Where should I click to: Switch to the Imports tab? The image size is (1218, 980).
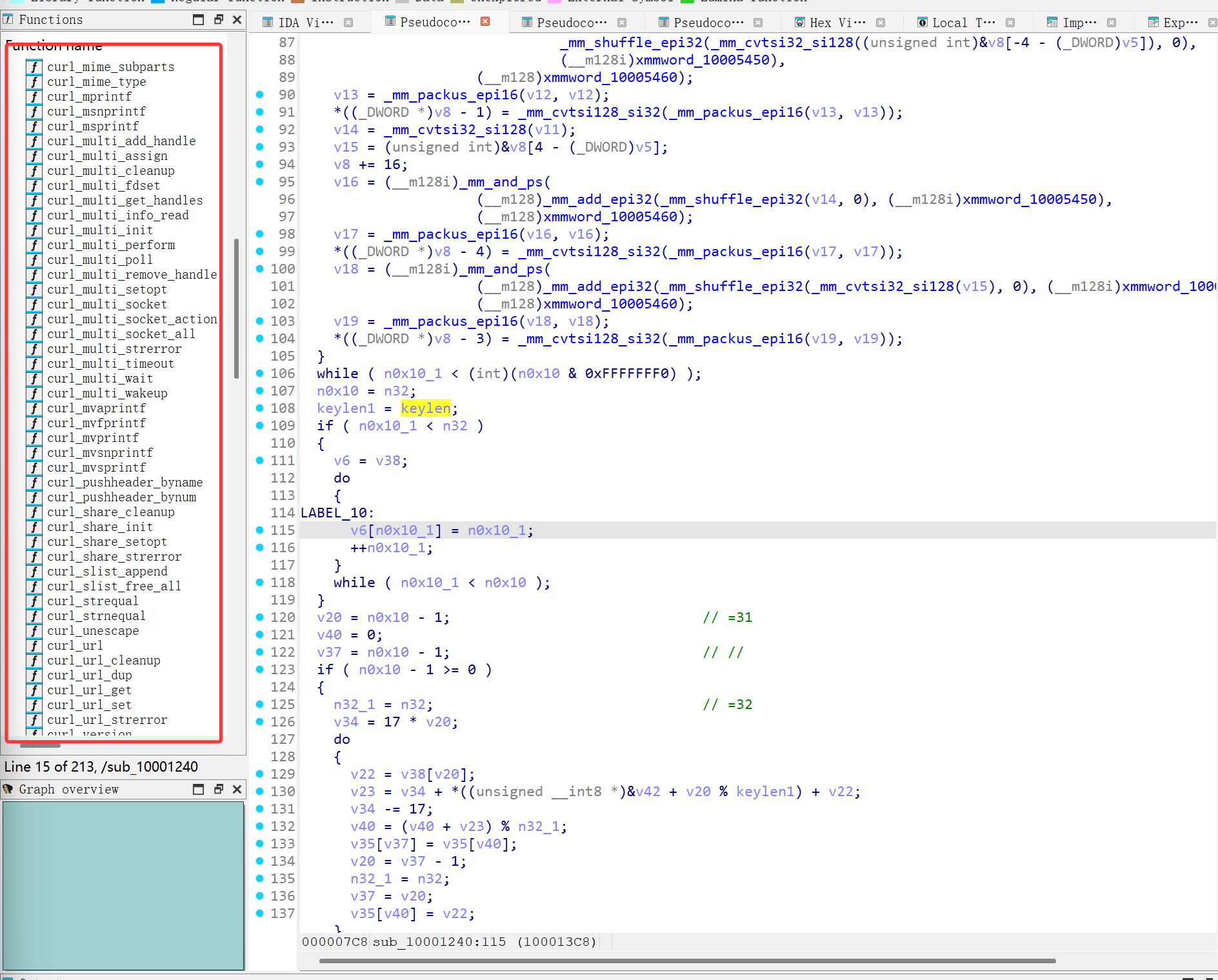click(1080, 23)
